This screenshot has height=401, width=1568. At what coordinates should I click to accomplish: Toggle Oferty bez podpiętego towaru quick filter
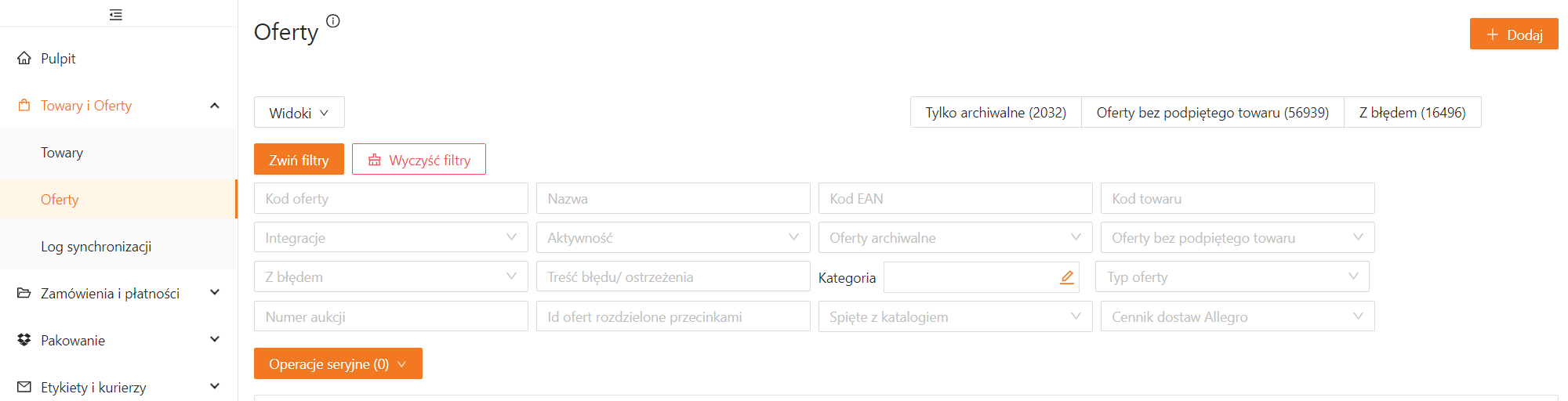coord(1212,113)
